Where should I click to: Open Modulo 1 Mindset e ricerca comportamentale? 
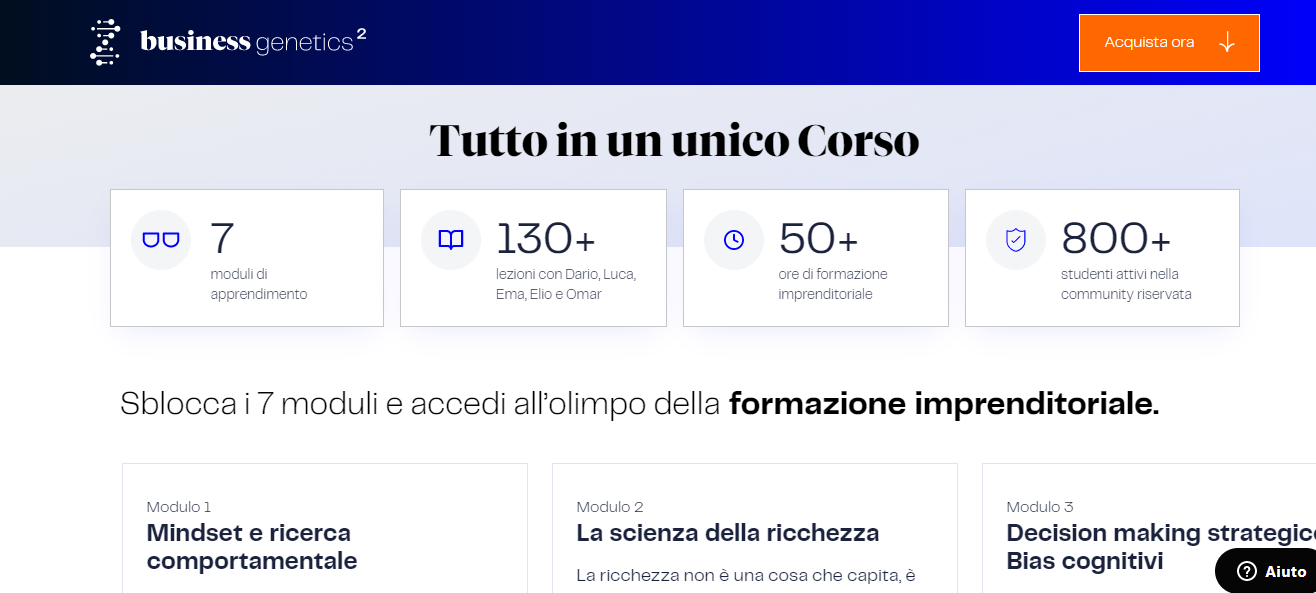pyautogui.click(x=249, y=546)
